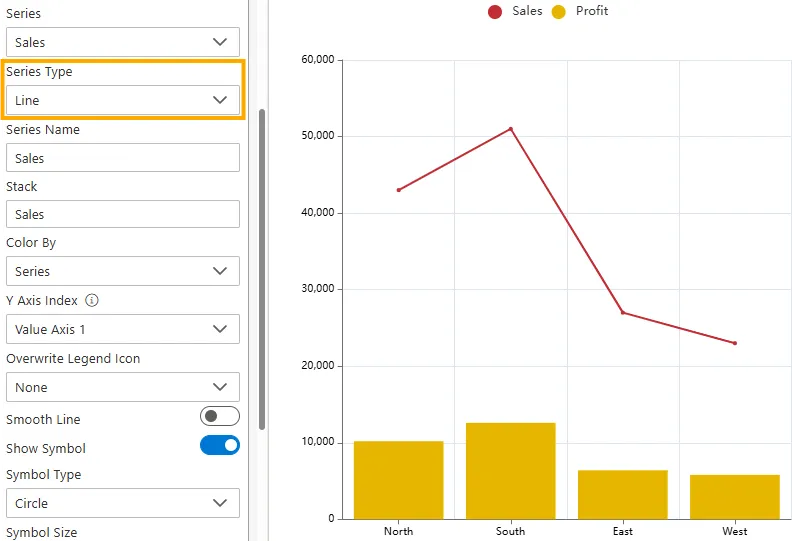Open the Y Axis Index dropdown
Screen dimensions: 792x541
pos(122,329)
